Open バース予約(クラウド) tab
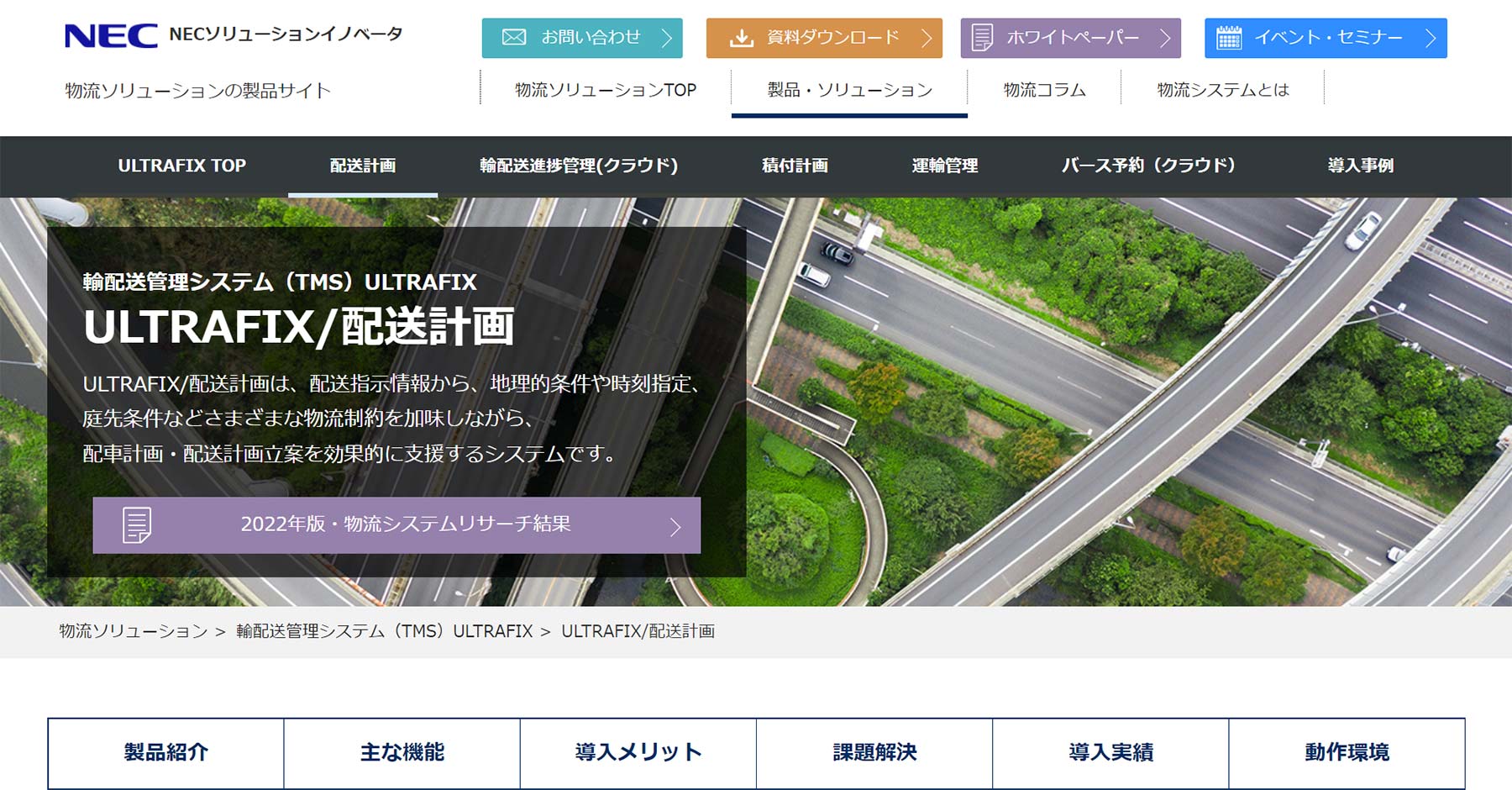 pos(1148,166)
